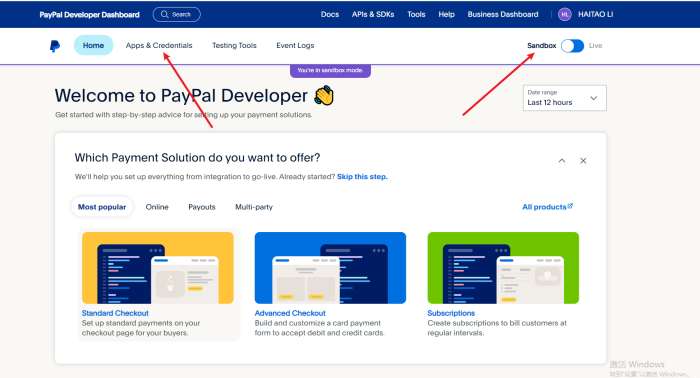
Task: Open the Tools menu
Action: coord(416,14)
